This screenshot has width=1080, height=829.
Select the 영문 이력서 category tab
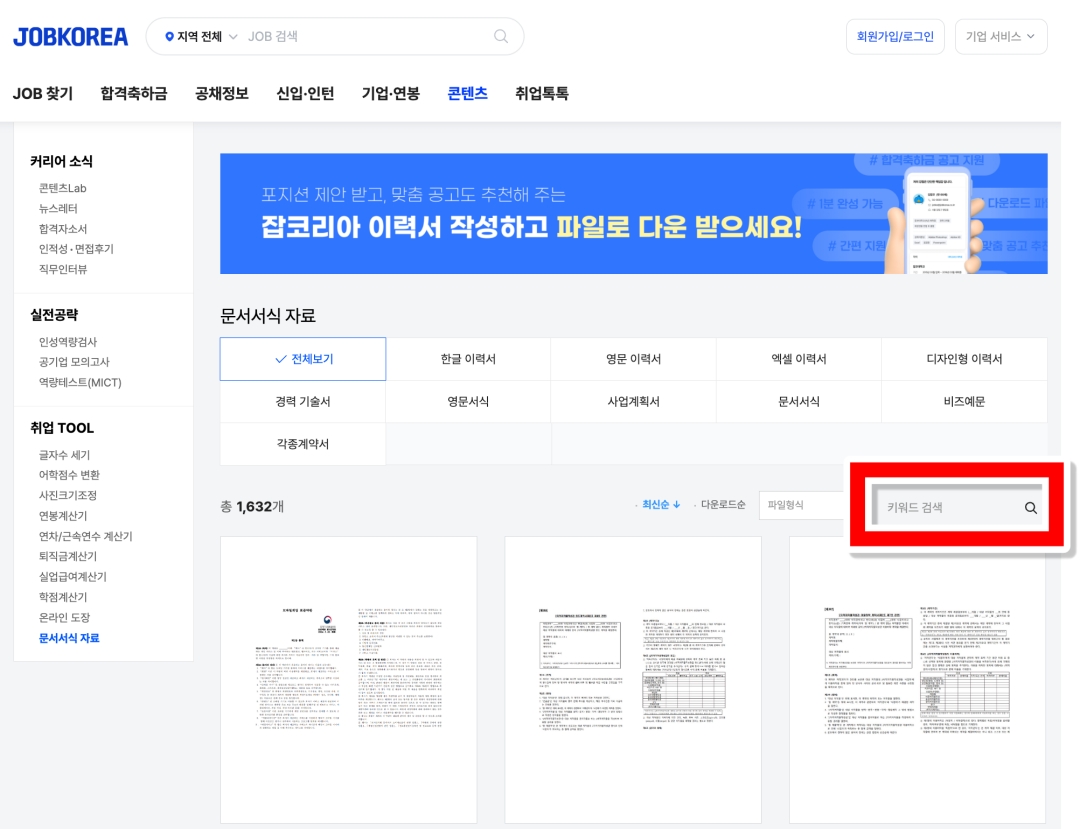click(634, 359)
